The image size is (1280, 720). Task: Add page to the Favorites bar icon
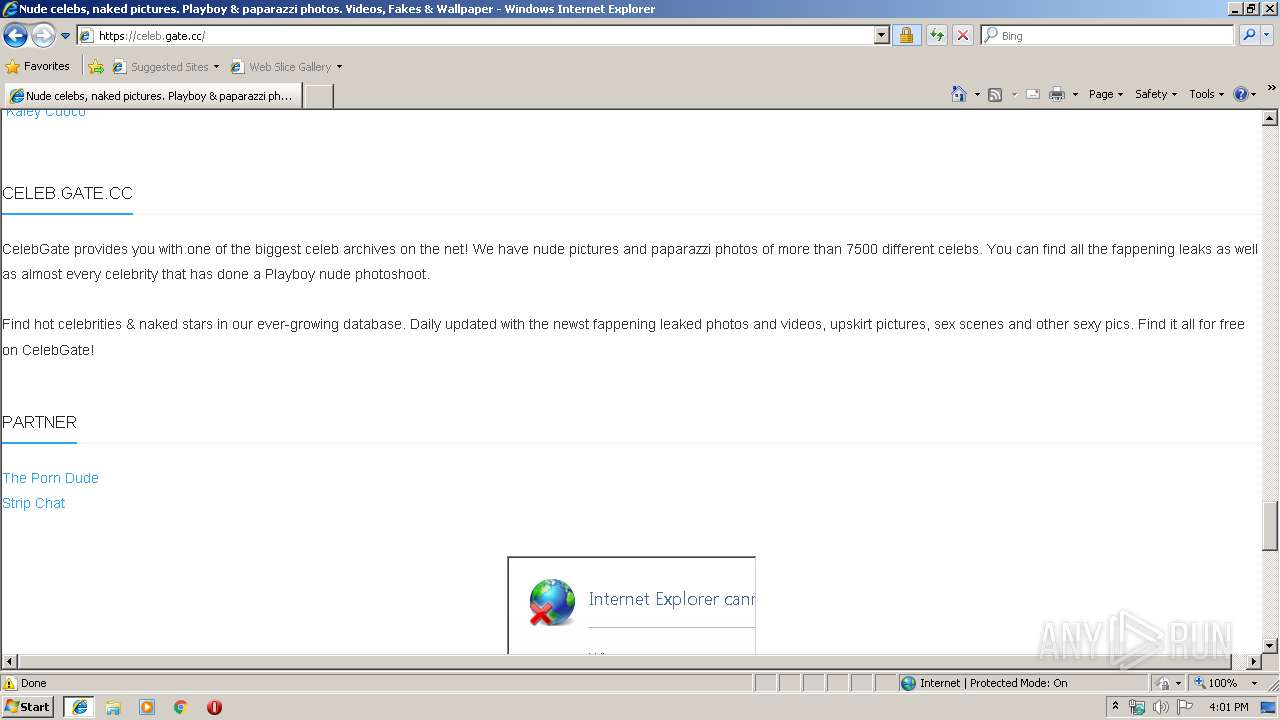(x=96, y=67)
